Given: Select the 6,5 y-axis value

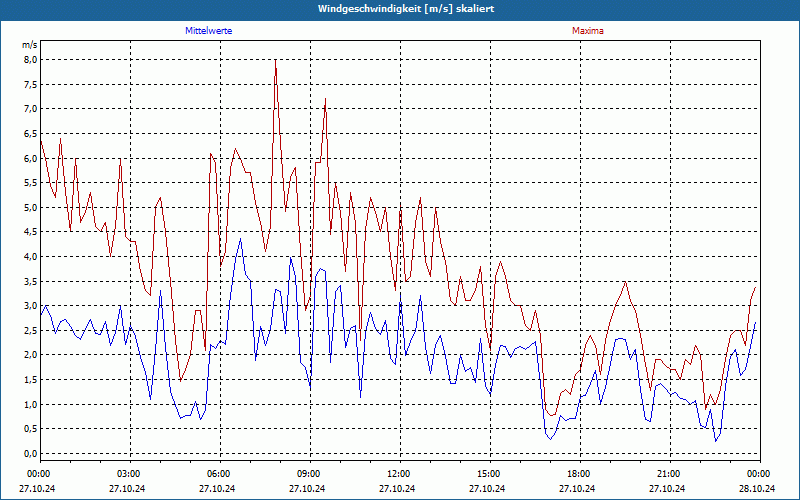Looking at the screenshot, I should 31,134.
